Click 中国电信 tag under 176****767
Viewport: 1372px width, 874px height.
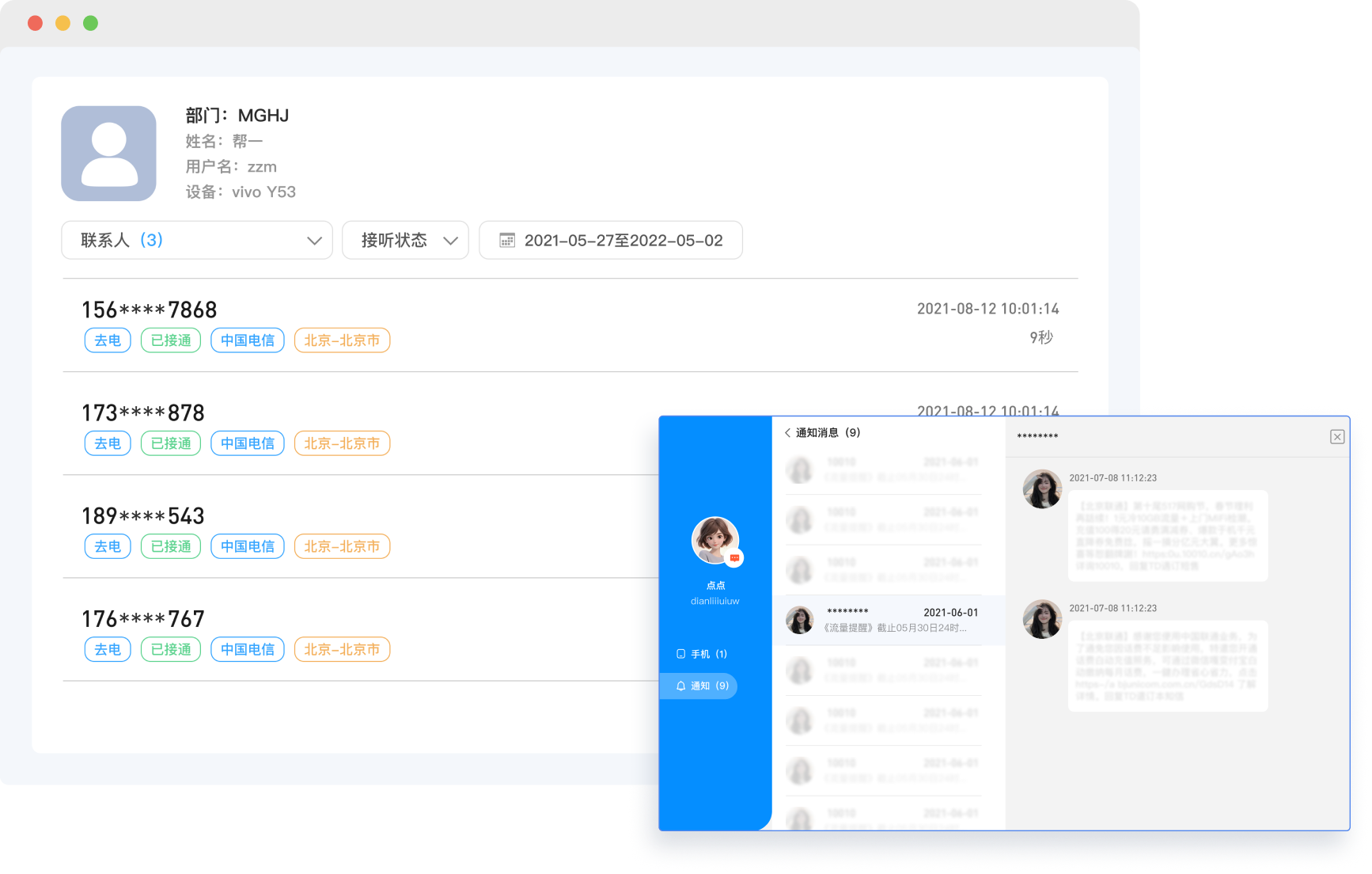(x=247, y=649)
